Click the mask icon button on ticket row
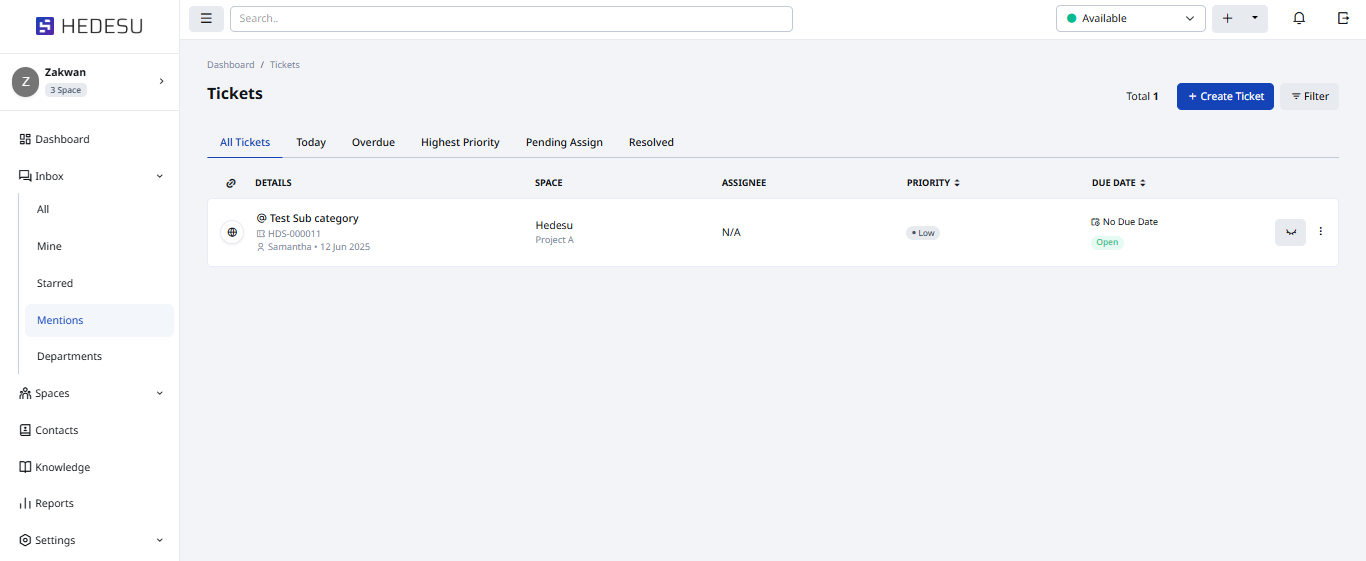 pos(1290,232)
